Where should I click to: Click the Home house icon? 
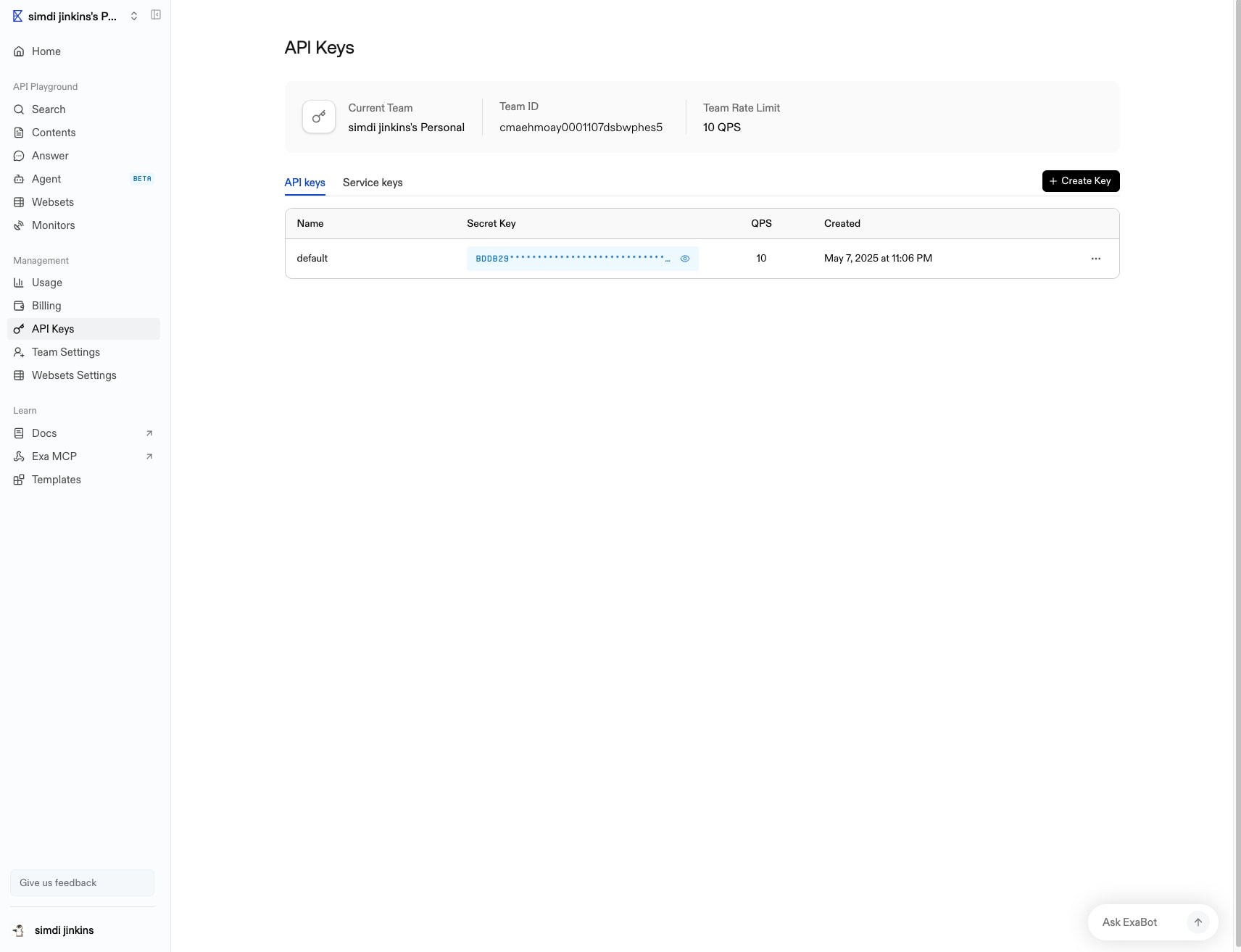19,51
